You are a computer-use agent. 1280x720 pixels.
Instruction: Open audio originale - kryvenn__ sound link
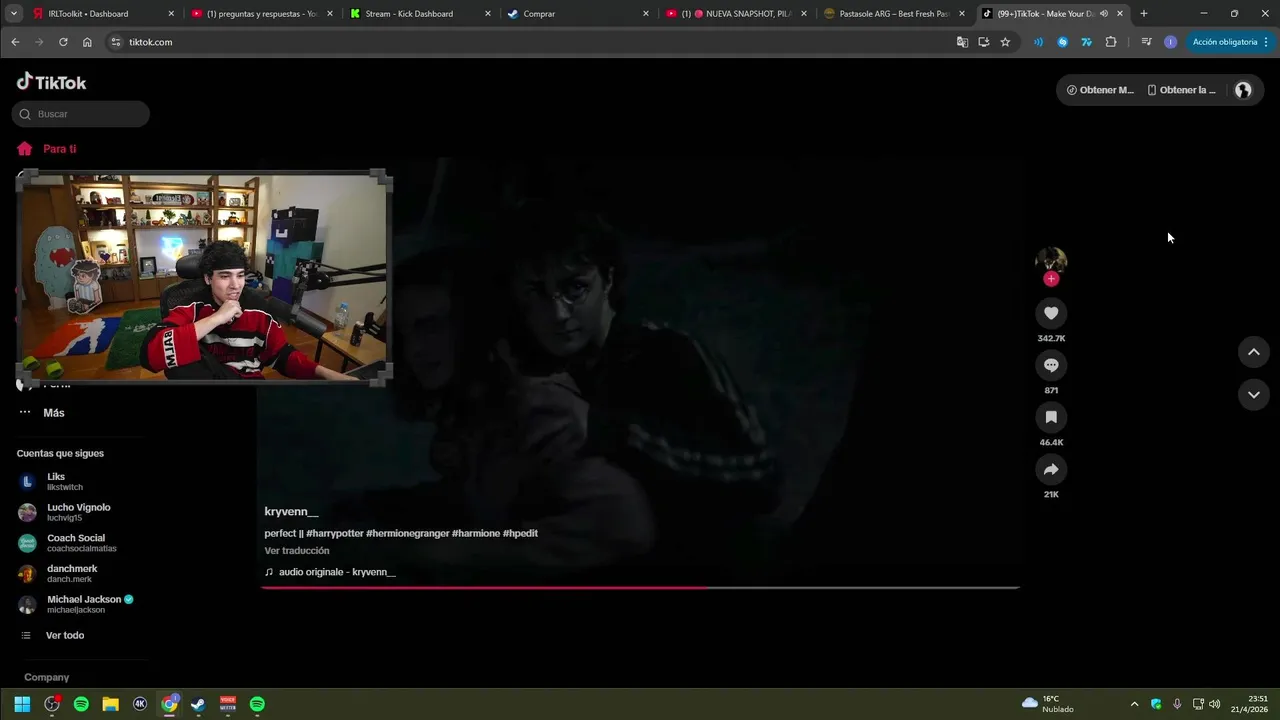coord(330,572)
